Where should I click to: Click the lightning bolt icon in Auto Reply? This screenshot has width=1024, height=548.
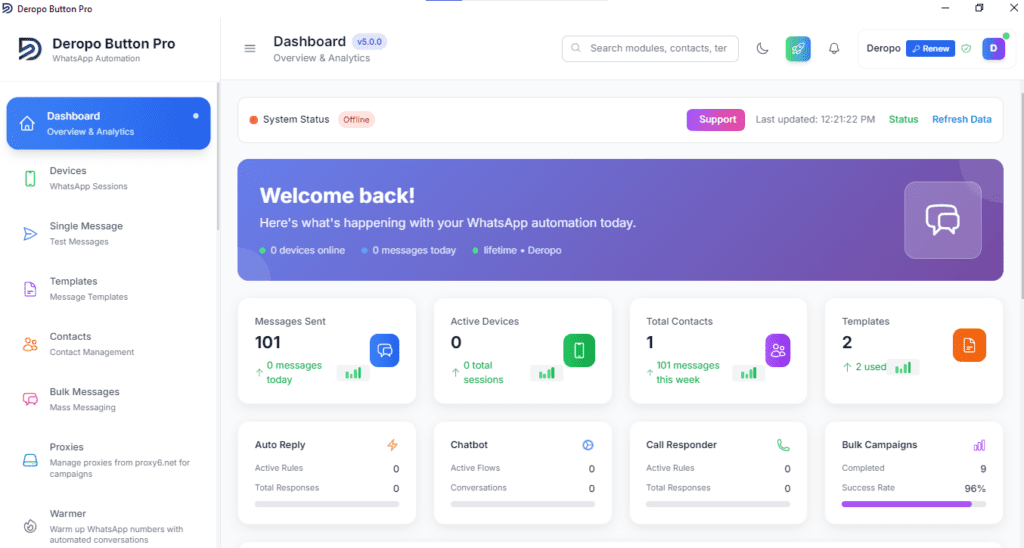pyautogui.click(x=392, y=445)
